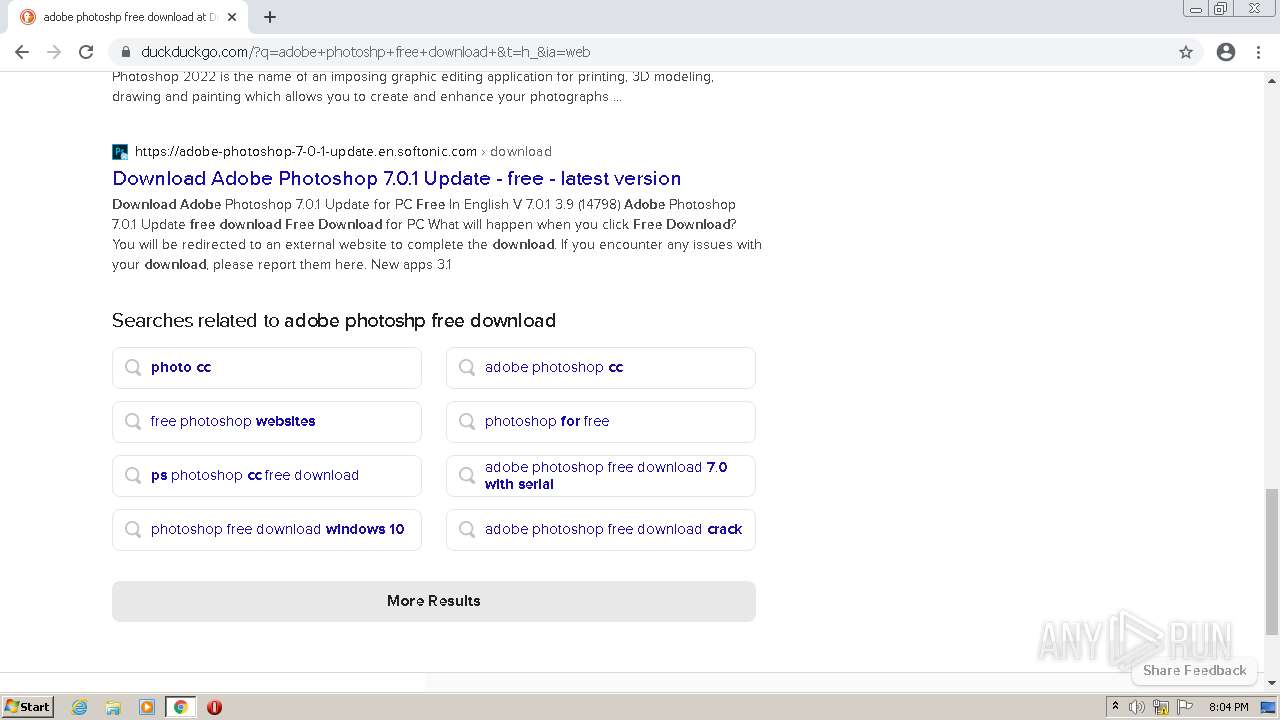Search related term photoshop for free

coord(600,422)
